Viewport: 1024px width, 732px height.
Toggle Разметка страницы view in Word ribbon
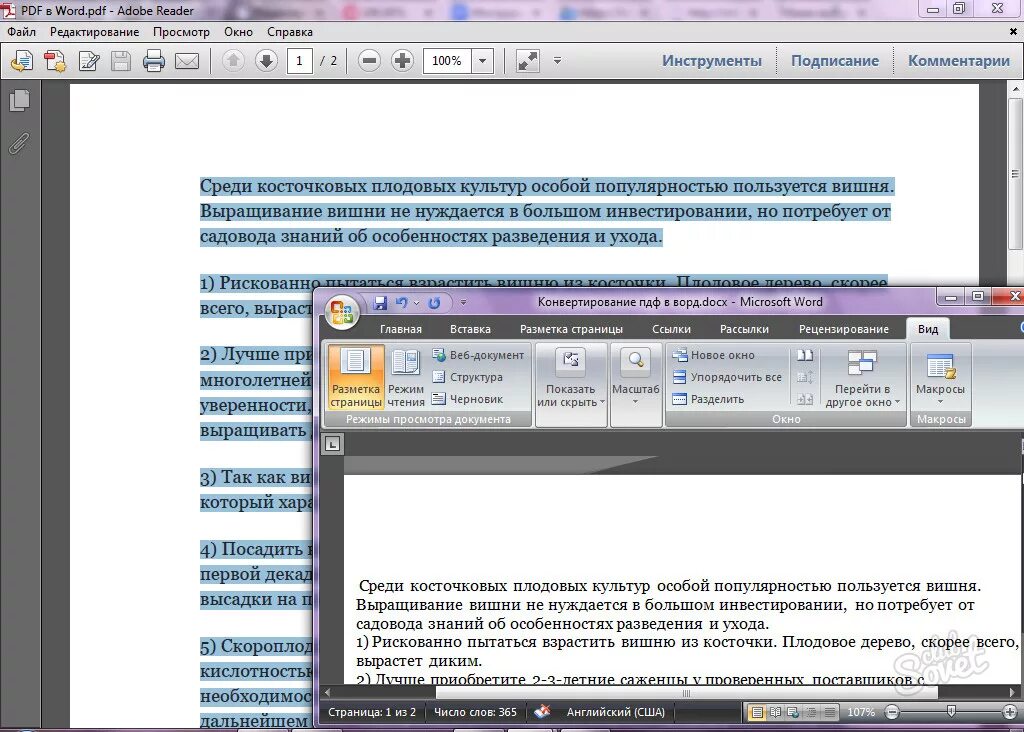pyautogui.click(x=355, y=377)
